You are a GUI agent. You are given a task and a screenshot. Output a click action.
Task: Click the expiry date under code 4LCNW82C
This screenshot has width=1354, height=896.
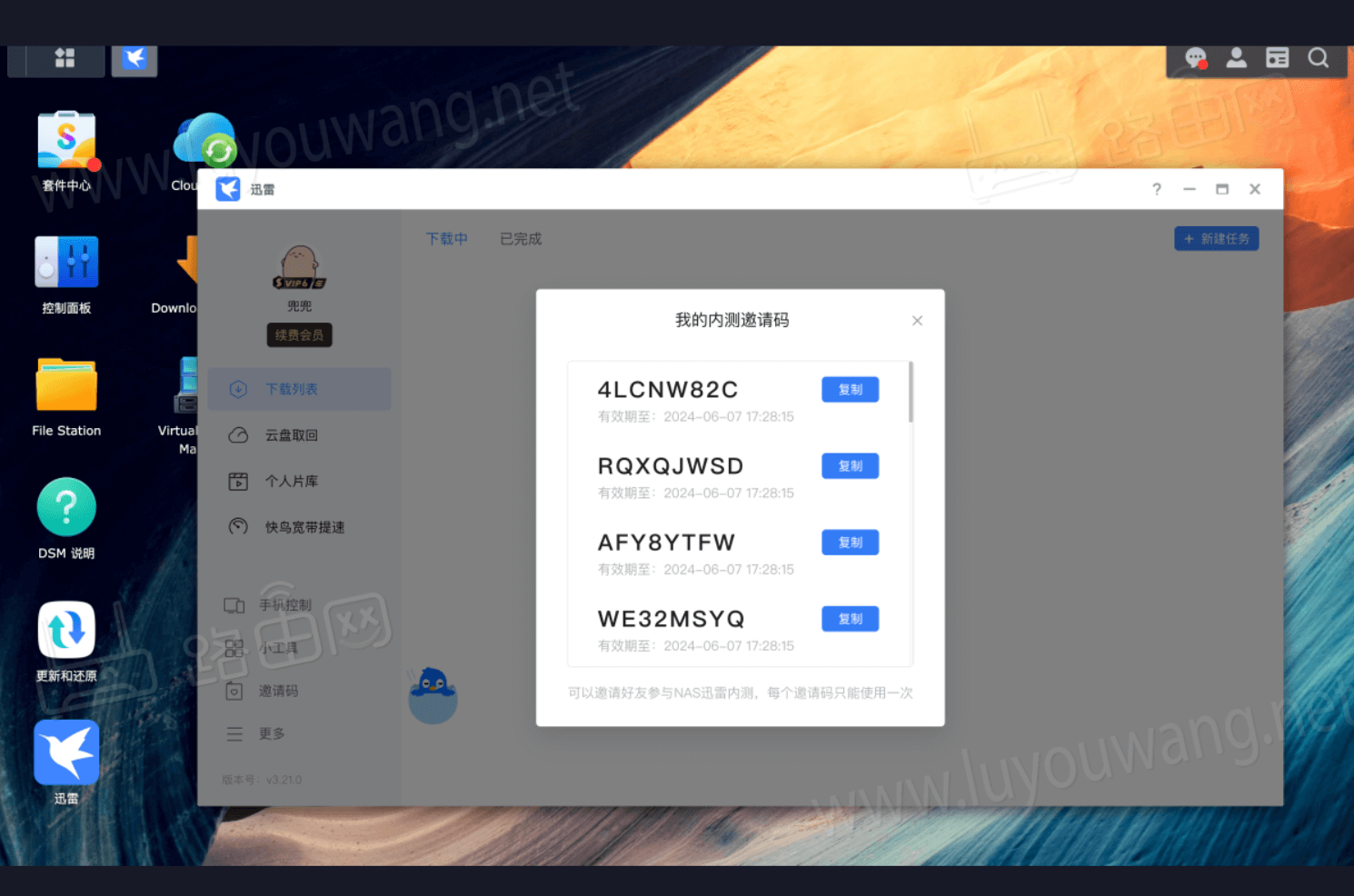(x=696, y=417)
